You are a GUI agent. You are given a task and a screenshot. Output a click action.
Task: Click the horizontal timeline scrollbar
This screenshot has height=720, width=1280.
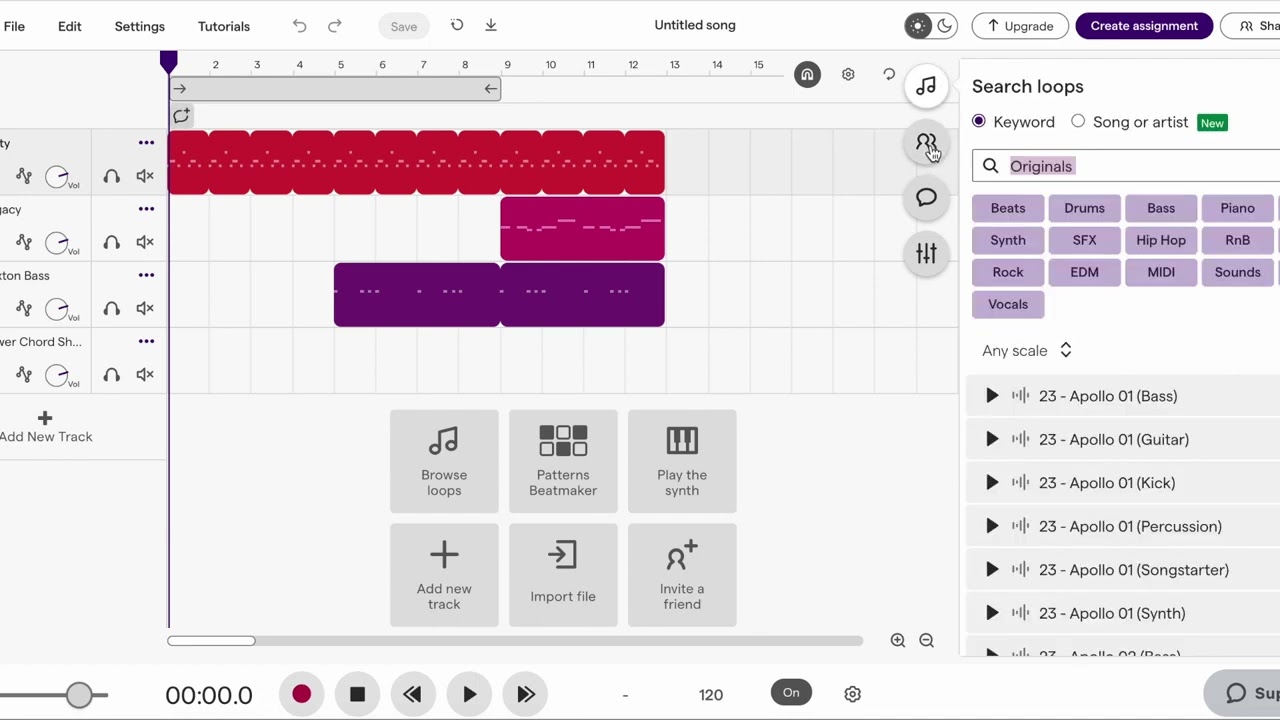pos(211,640)
